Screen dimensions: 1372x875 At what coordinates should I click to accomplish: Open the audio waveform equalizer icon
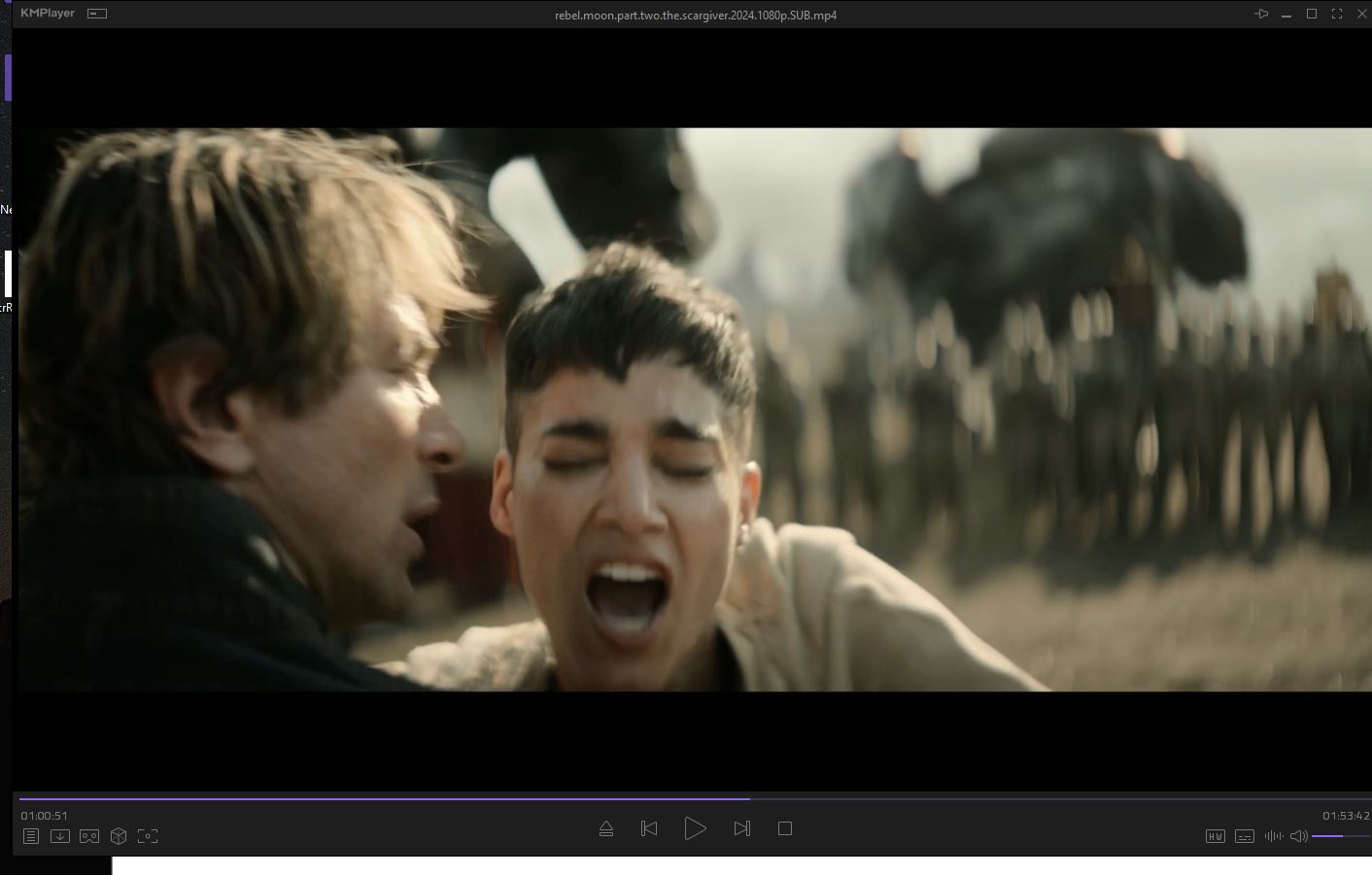[x=1273, y=836]
